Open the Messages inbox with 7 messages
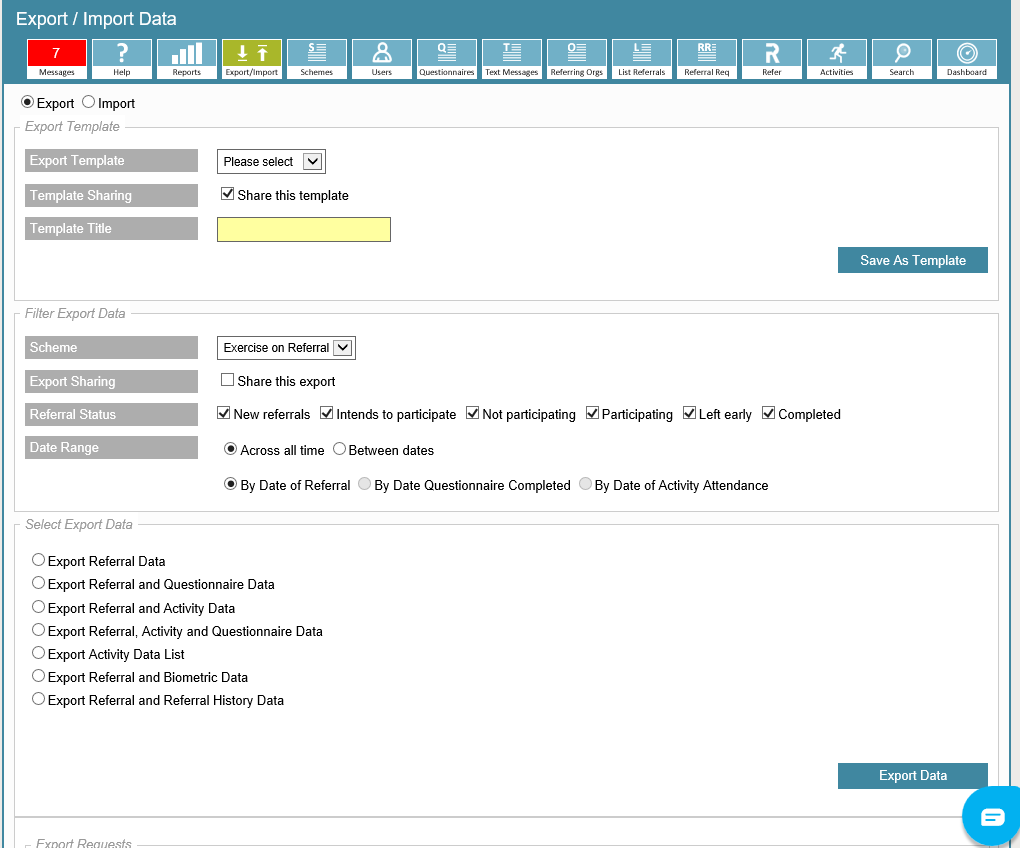This screenshot has height=848, width=1020. pos(57,59)
